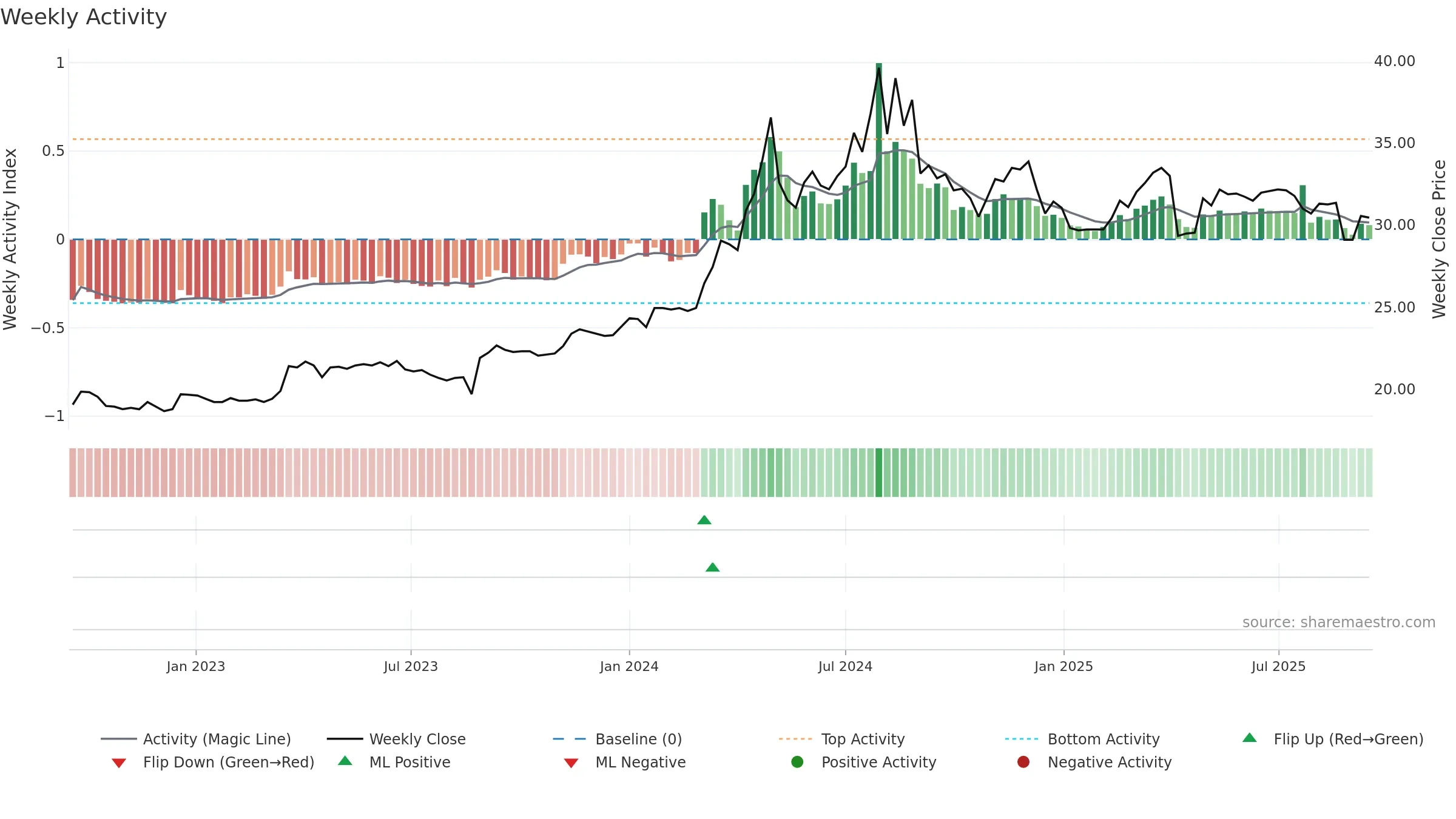
Task: Click the orange dashed Top Activity line swatch
Action: click(x=795, y=739)
